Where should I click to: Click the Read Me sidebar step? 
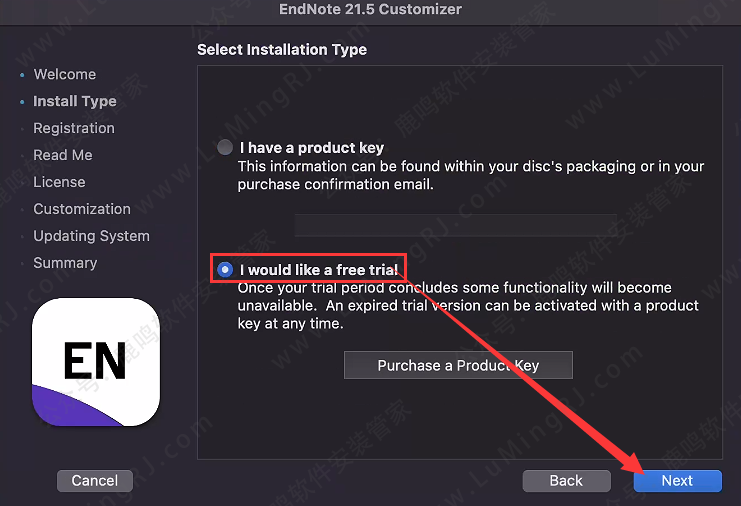(62, 155)
